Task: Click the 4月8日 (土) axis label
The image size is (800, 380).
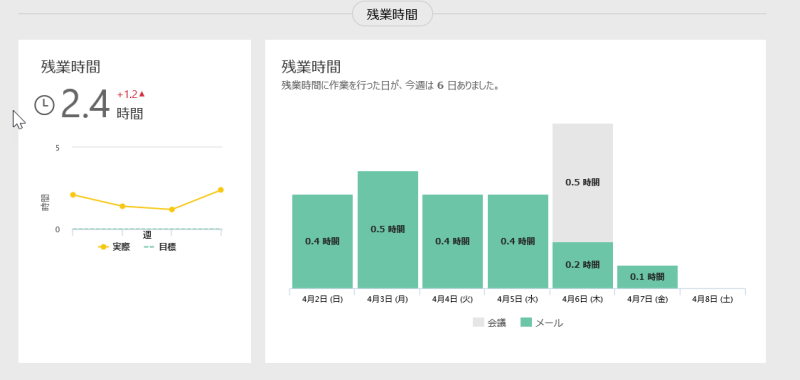Action: [x=712, y=299]
